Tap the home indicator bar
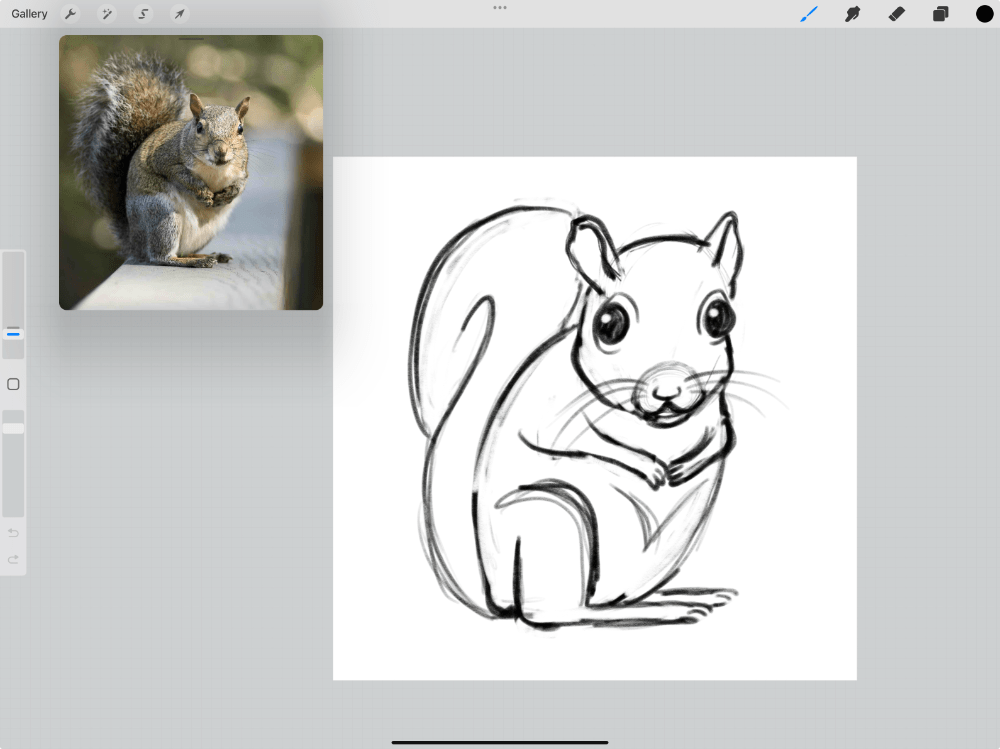 (500, 742)
